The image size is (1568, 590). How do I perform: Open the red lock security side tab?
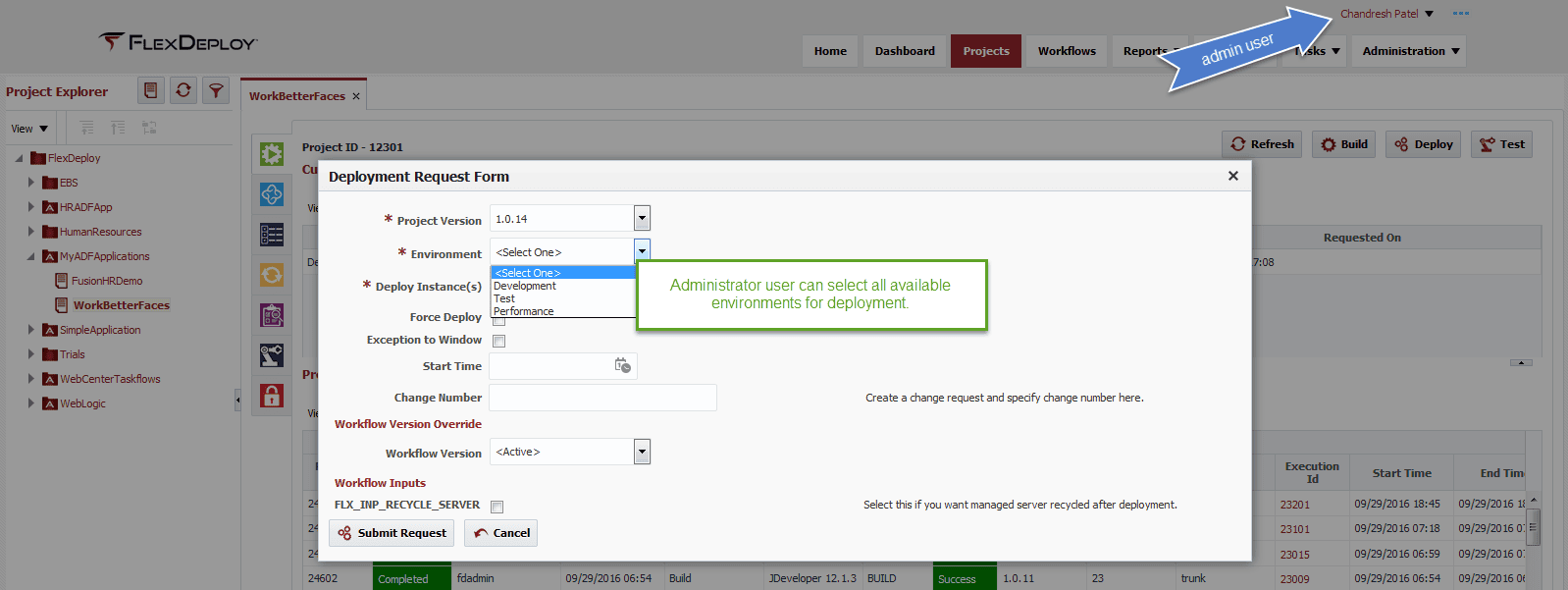[x=272, y=396]
